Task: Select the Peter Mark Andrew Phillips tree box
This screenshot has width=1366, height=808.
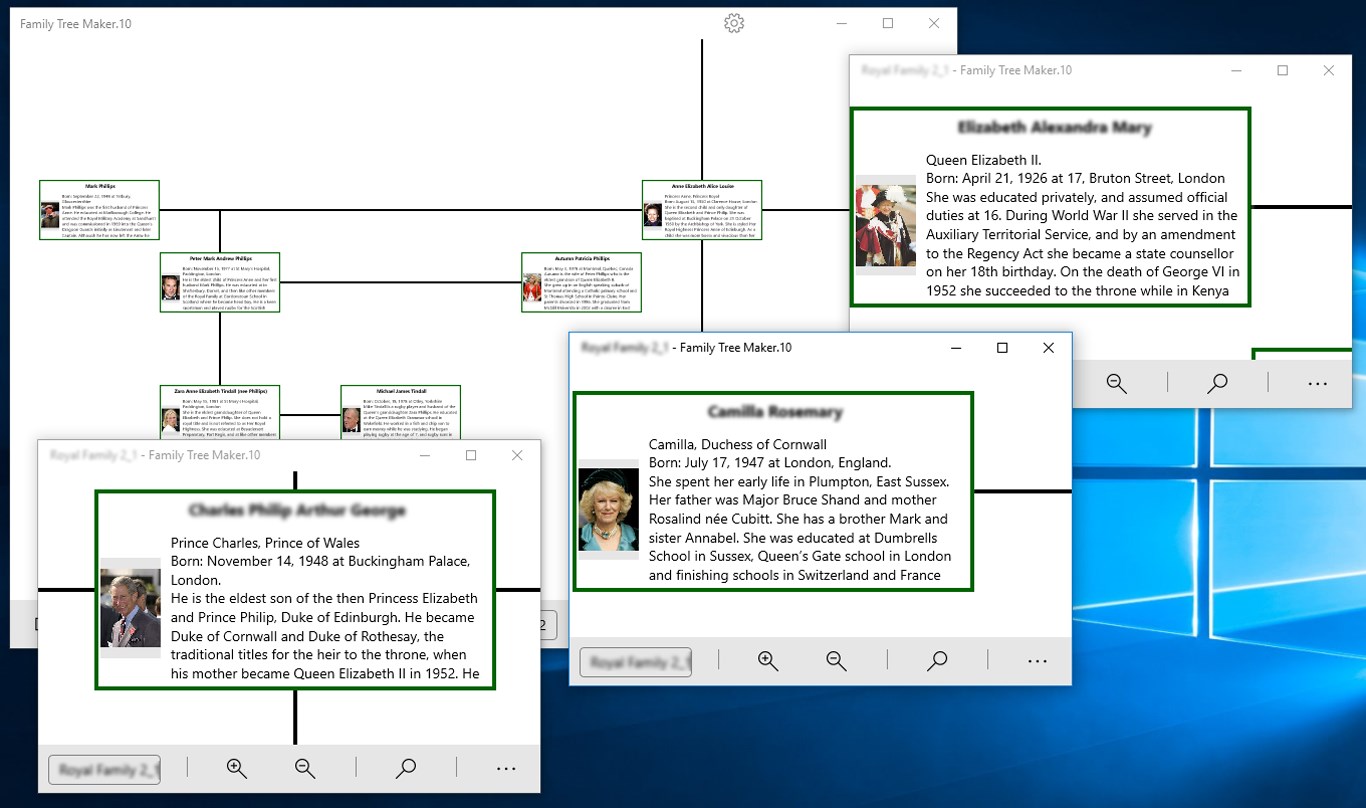Action: [220, 282]
